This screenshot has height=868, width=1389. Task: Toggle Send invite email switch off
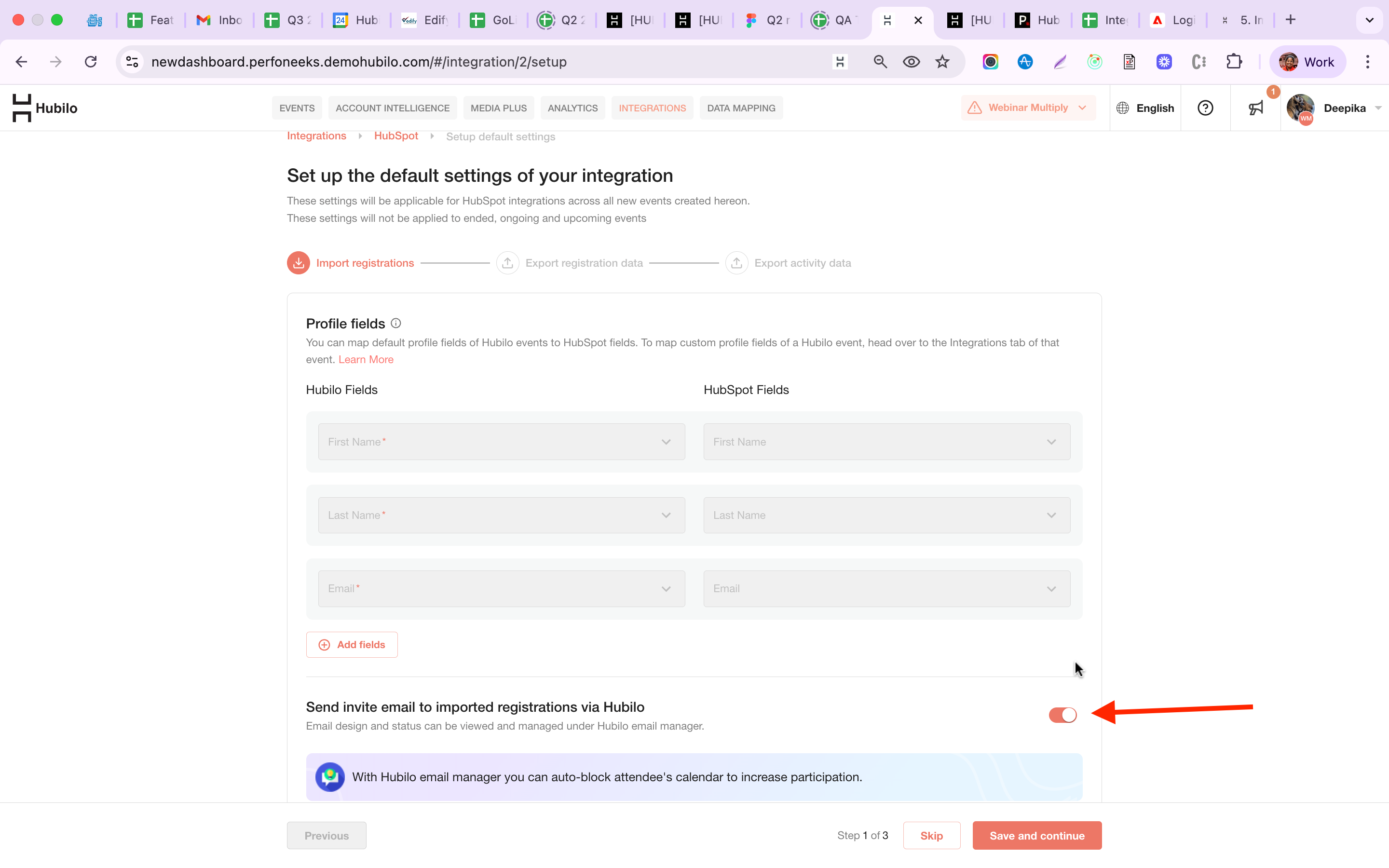[1062, 715]
